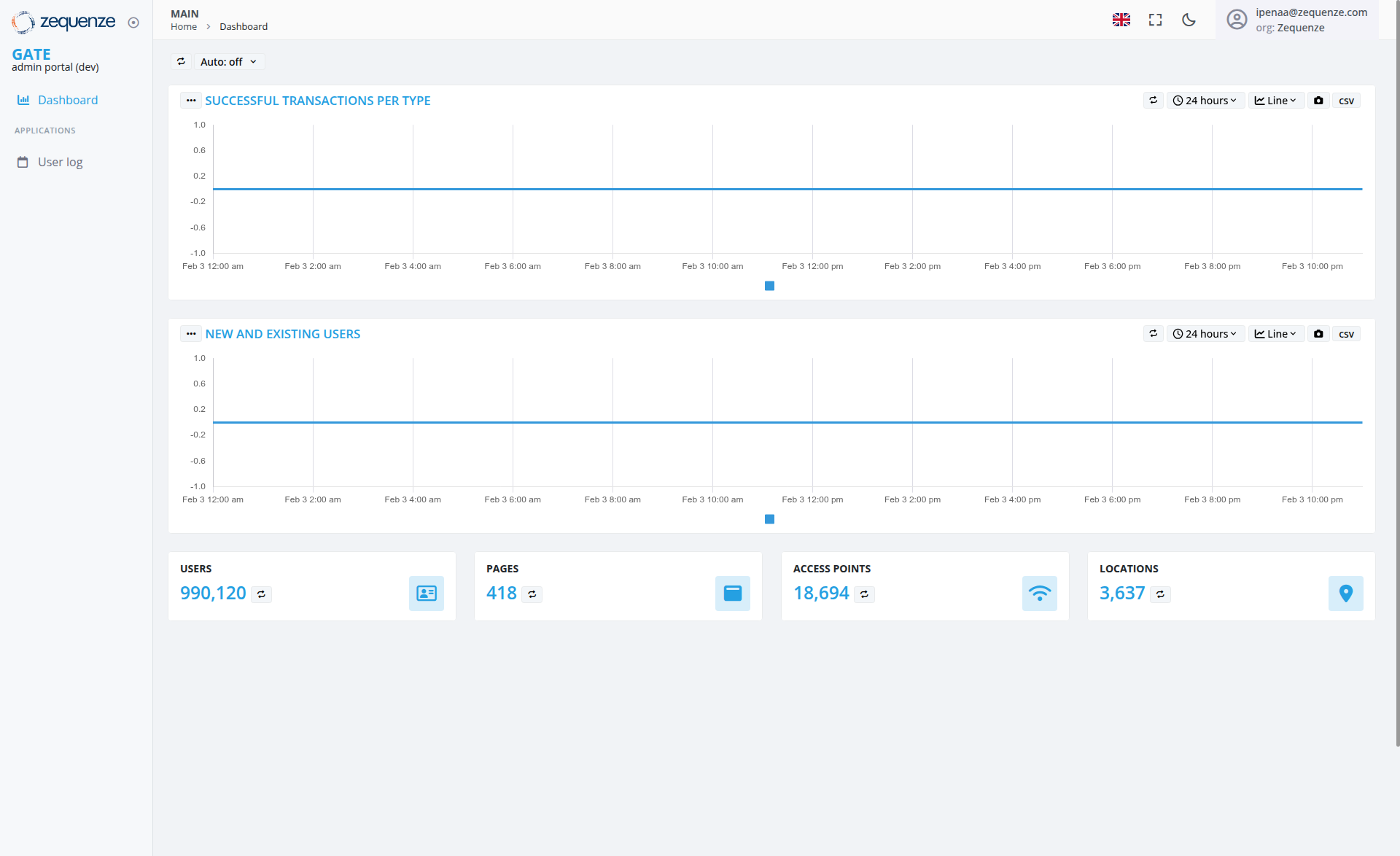The image size is (1400, 856).
Task: Click the Pages count 418
Action: point(502,594)
